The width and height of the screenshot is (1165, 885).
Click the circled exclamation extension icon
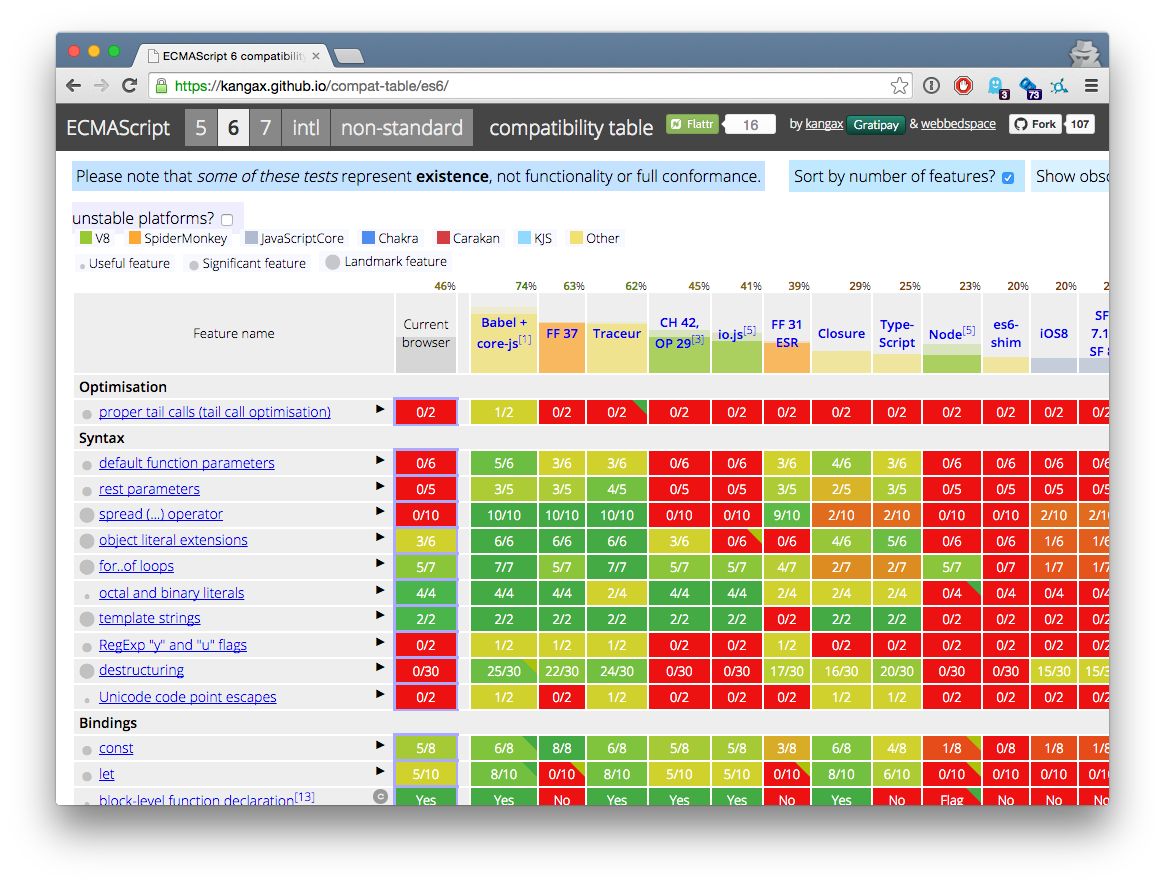pyautogui.click(x=931, y=85)
